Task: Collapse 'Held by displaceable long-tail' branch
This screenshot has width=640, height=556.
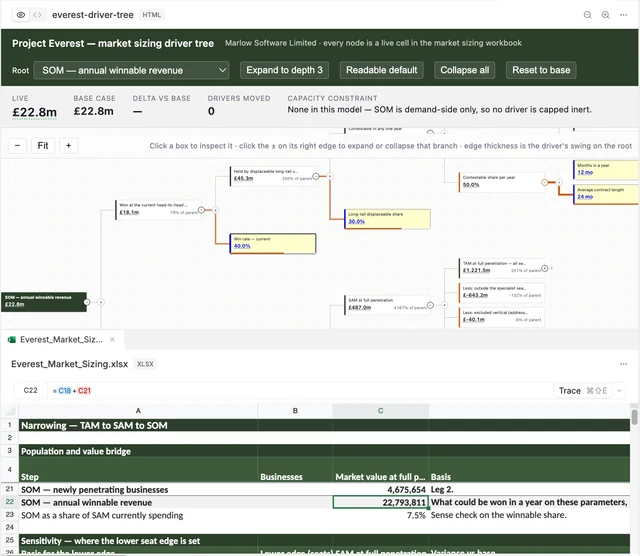Action: tap(316, 176)
